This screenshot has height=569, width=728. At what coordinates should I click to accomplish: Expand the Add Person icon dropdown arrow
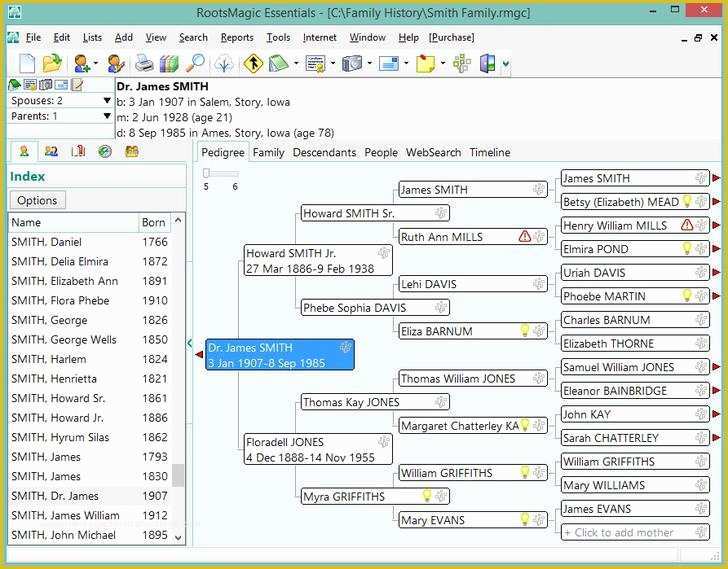(96, 63)
